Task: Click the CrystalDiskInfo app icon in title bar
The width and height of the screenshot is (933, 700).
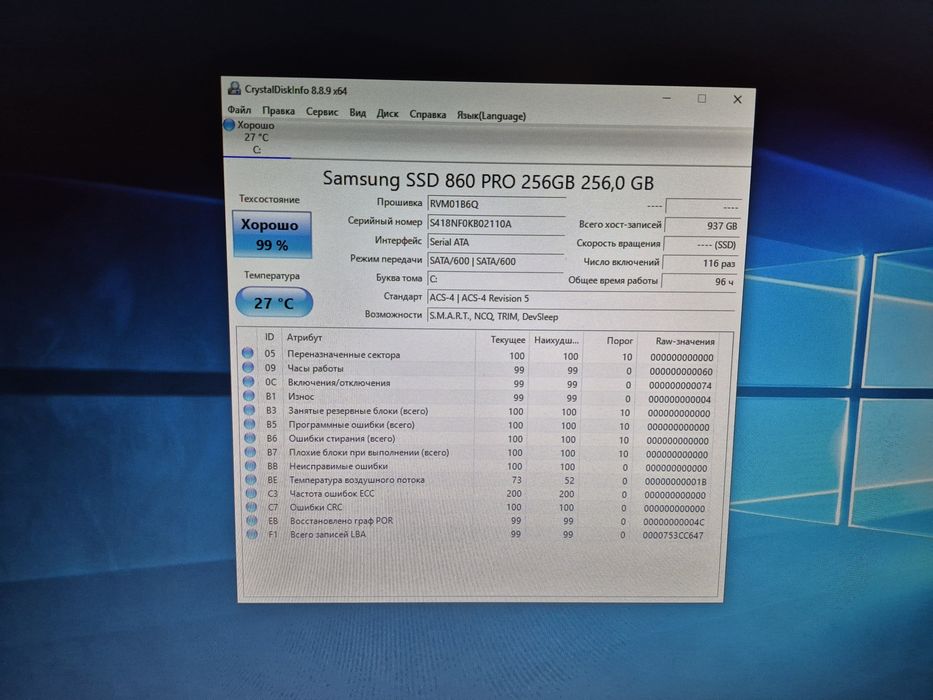Action: coord(234,89)
